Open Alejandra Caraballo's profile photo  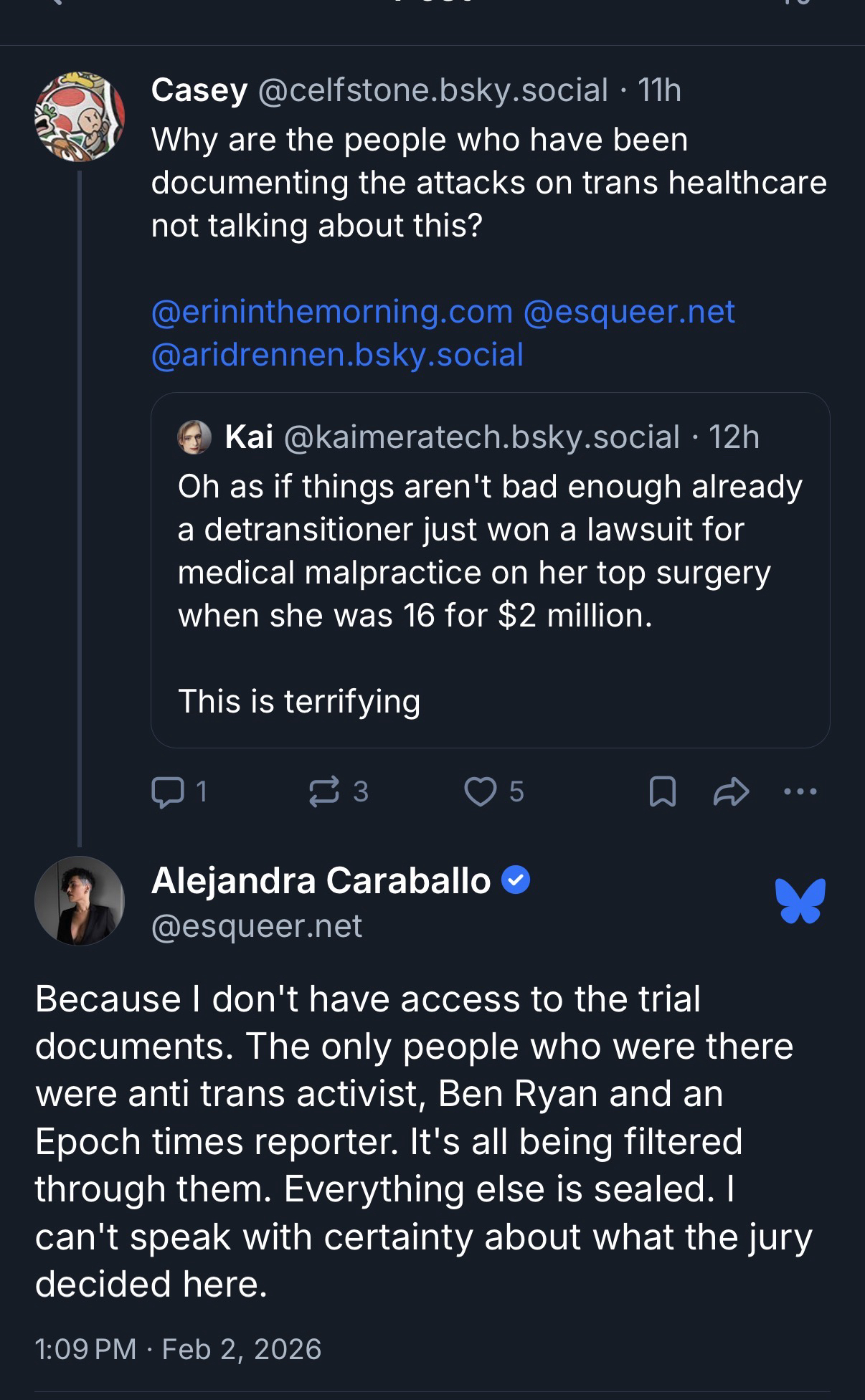80,900
